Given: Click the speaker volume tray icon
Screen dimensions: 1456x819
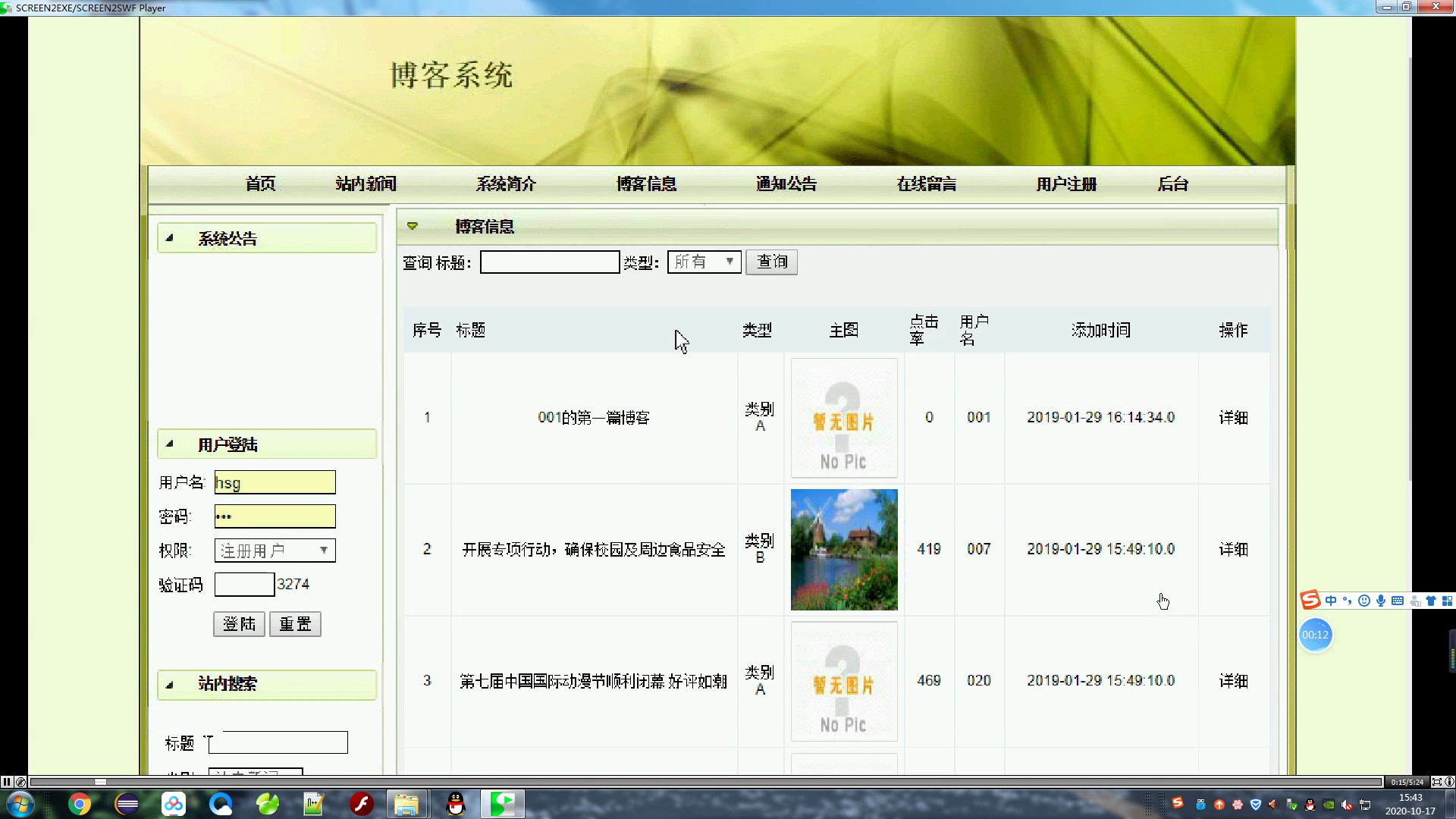Looking at the screenshot, I should pos(1347,805).
